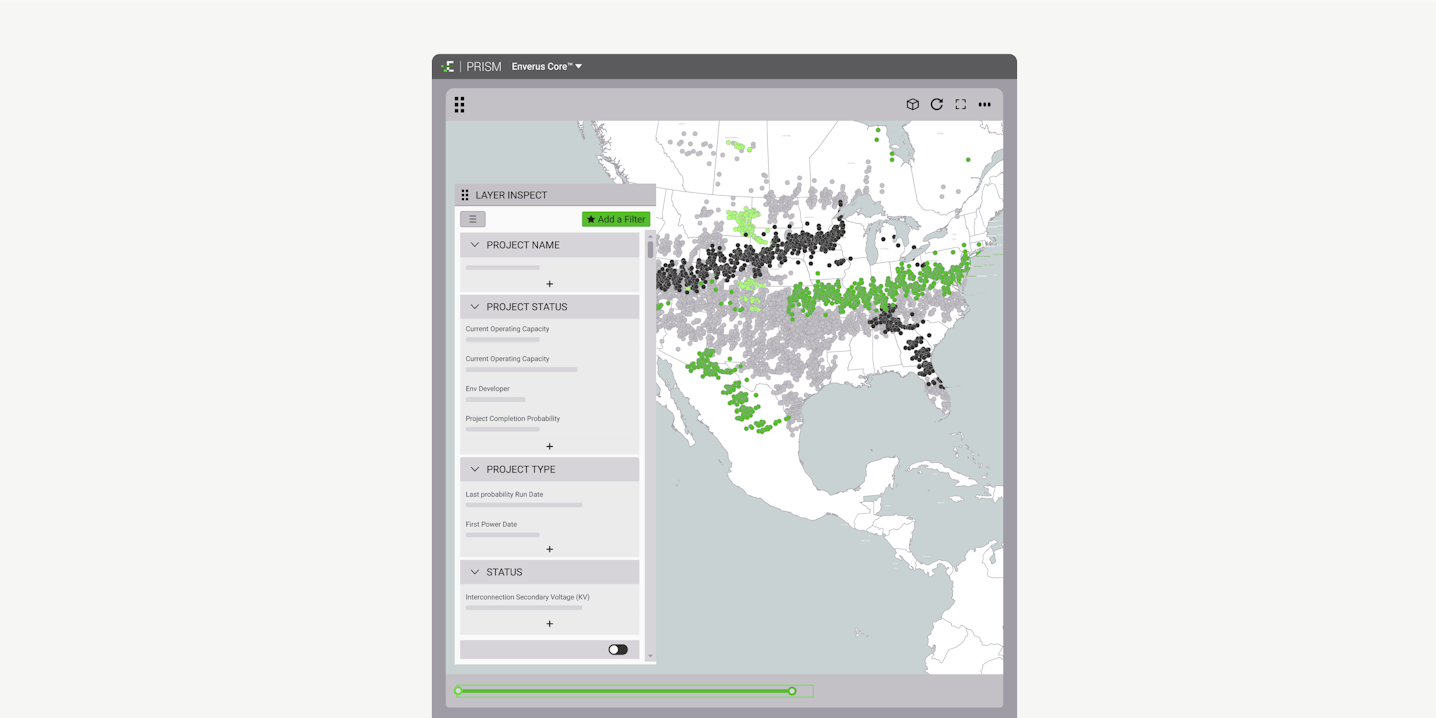Grab the Layer Inspect panel drag handle
The width and height of the screenshot is (1436, 718).
pyautogui.click(x=465, y=196)
